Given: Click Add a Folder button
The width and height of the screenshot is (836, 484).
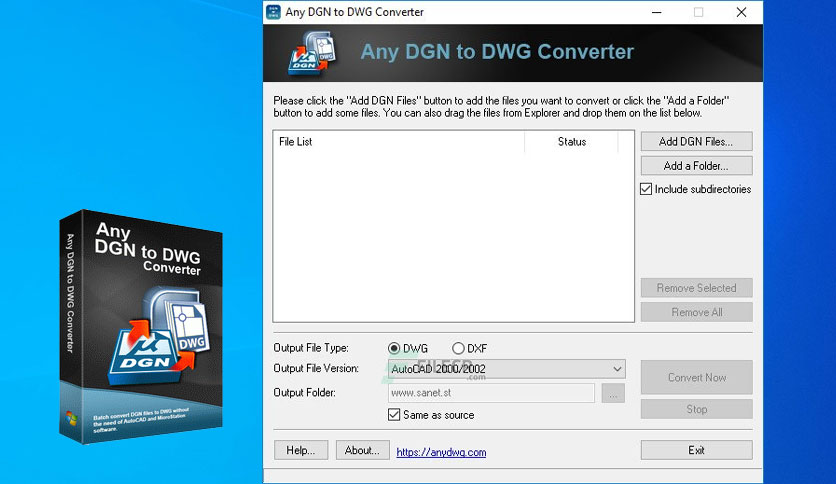Looking at the screenshot, I should click(x=696, y=166).
